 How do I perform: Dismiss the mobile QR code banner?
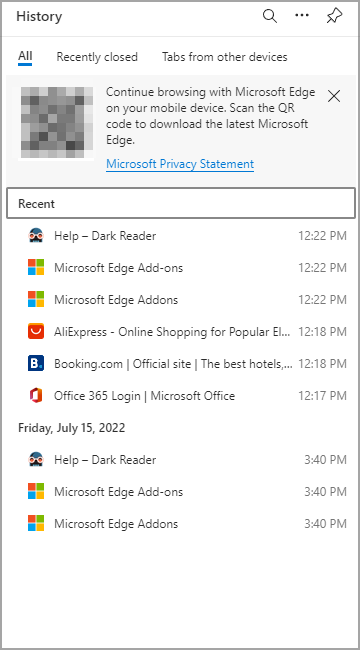334,96
